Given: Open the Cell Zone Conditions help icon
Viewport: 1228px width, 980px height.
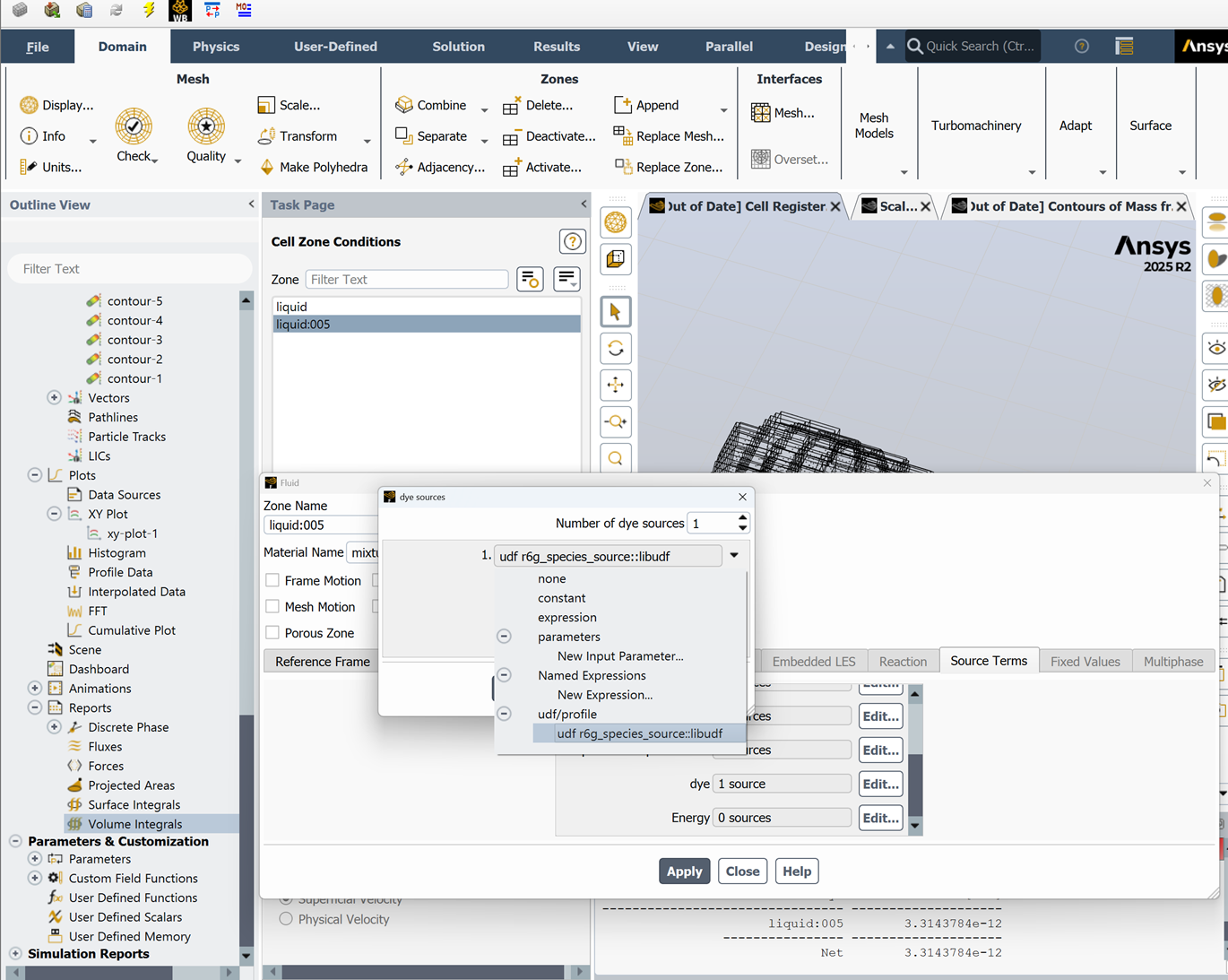Looking at the screenshot, I should tap(572, 242).
